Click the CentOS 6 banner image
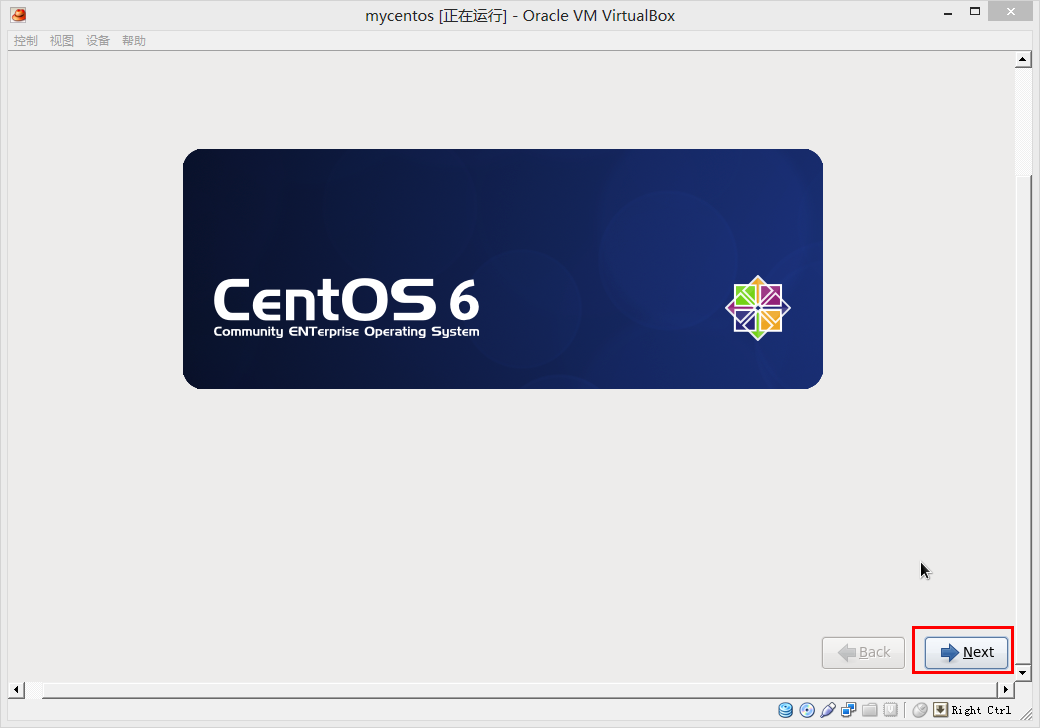 [503, 269]
